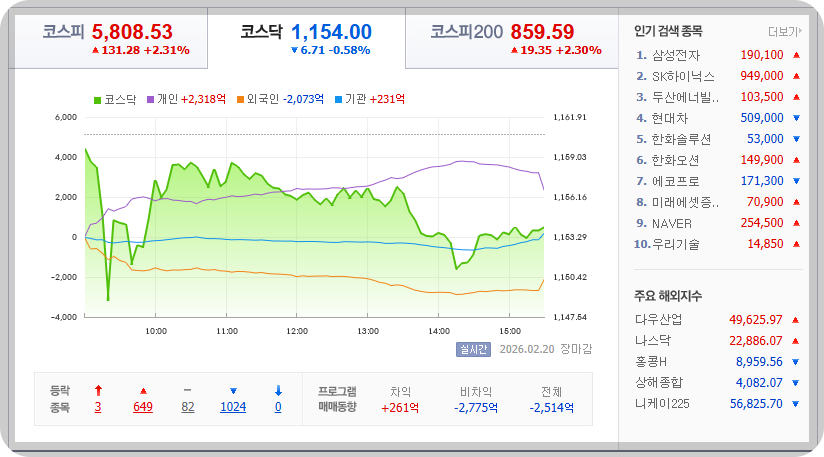This screenshot has height=457, width=824.
Task: Click the unchanged dash icon above 82
Action: tap(188, 390)
